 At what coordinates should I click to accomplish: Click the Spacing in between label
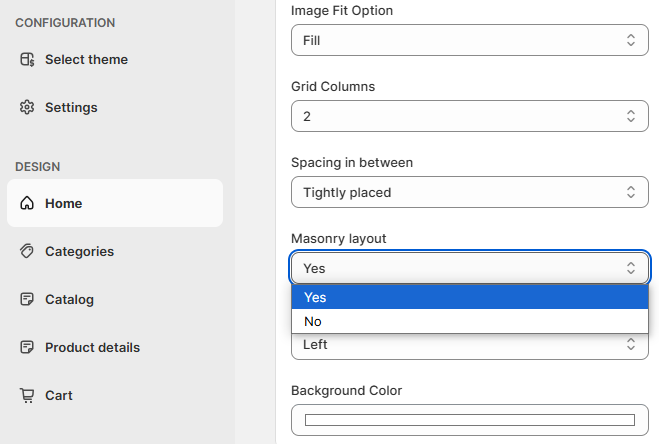coord(352,163)
